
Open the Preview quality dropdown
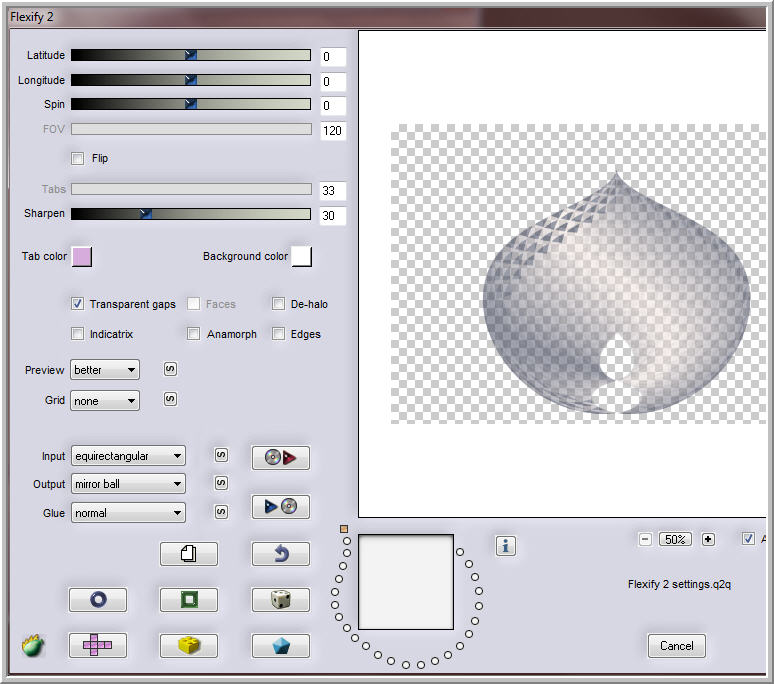pos(105,370)
